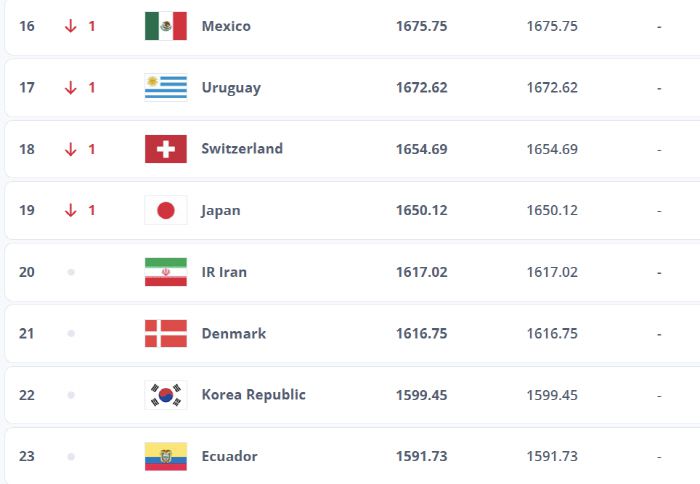Click rank number 23 for Ecuador
Image resolution: width=700 pixels, height=484 pixels.
(x=27, y=457)
